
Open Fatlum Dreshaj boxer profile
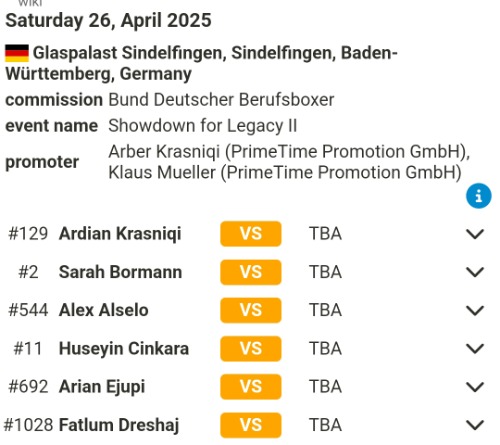tap(119, 425)
